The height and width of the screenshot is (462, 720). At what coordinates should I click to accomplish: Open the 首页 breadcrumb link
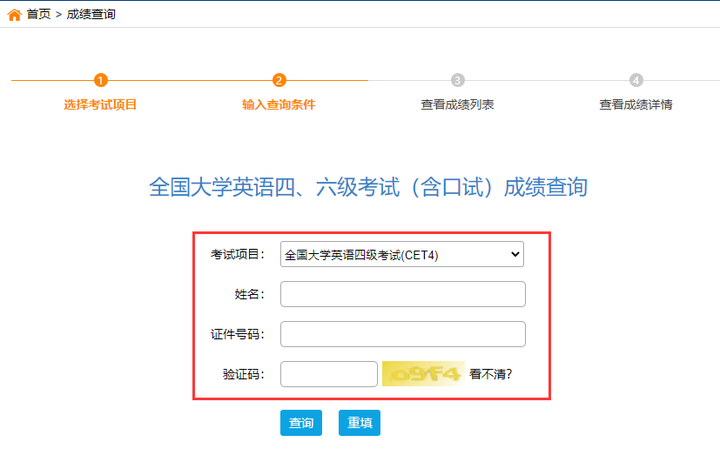click(x=39, y=14)
